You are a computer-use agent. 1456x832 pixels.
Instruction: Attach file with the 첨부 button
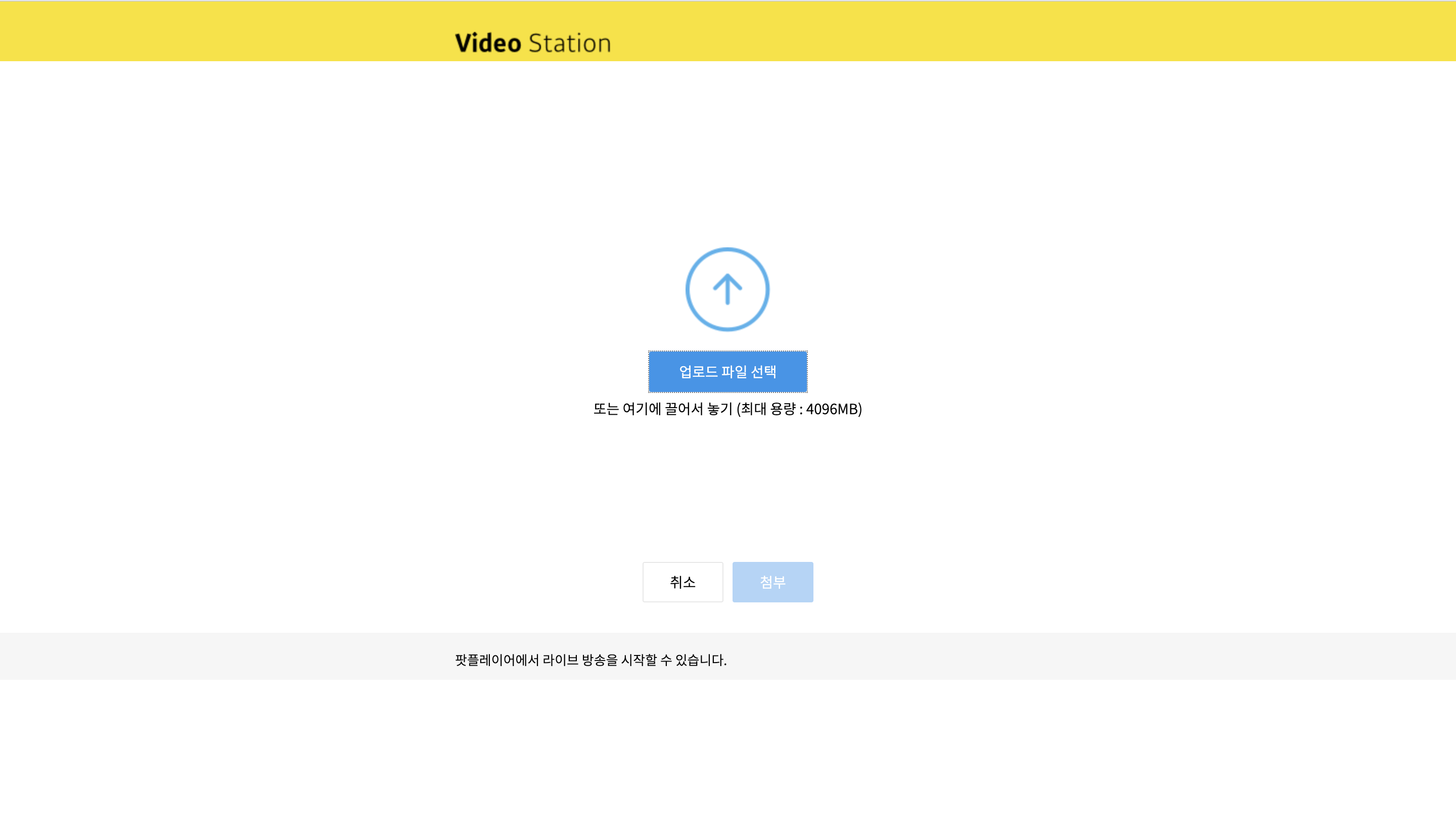point(773,582)
